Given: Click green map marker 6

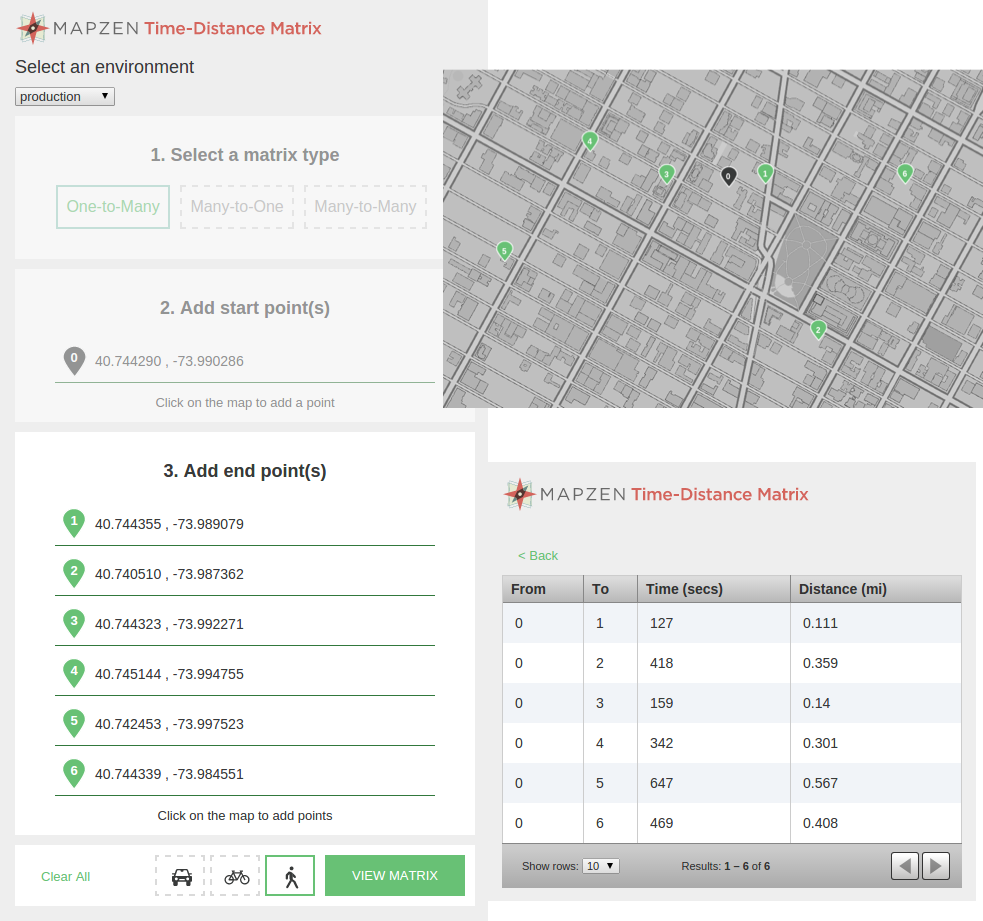Looking at the screenshot, I should point(905,173).
